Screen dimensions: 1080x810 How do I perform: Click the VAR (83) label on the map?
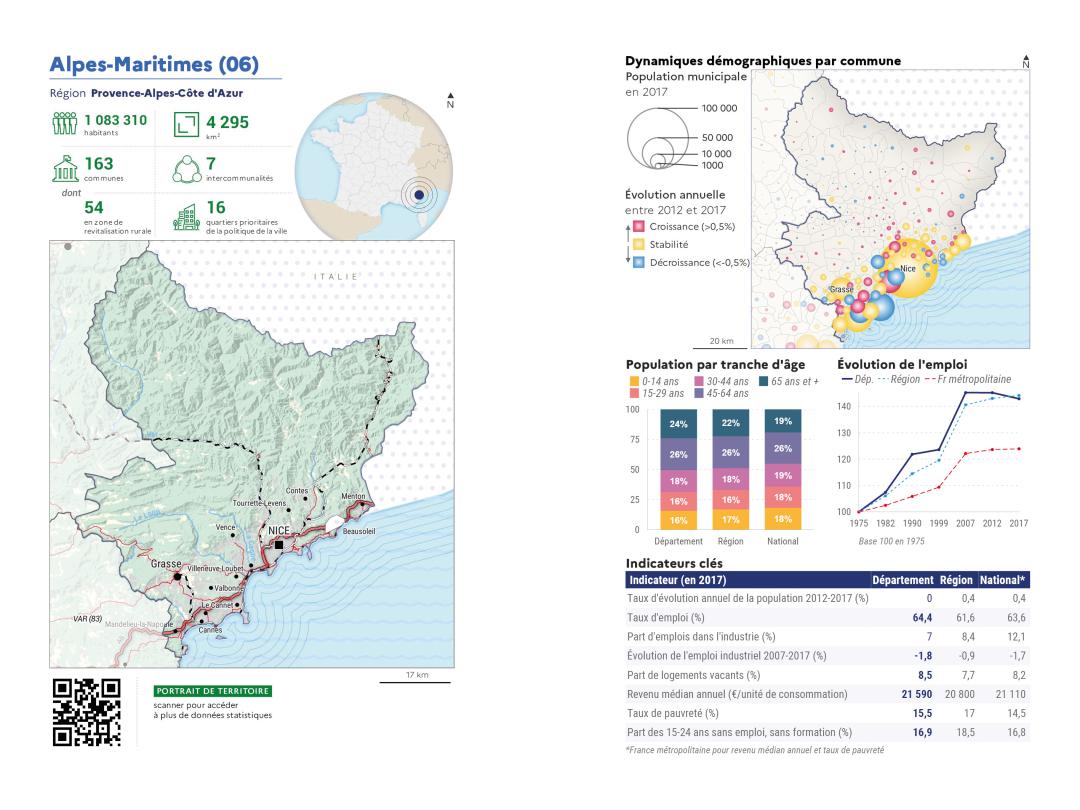[x=87, y=619]
